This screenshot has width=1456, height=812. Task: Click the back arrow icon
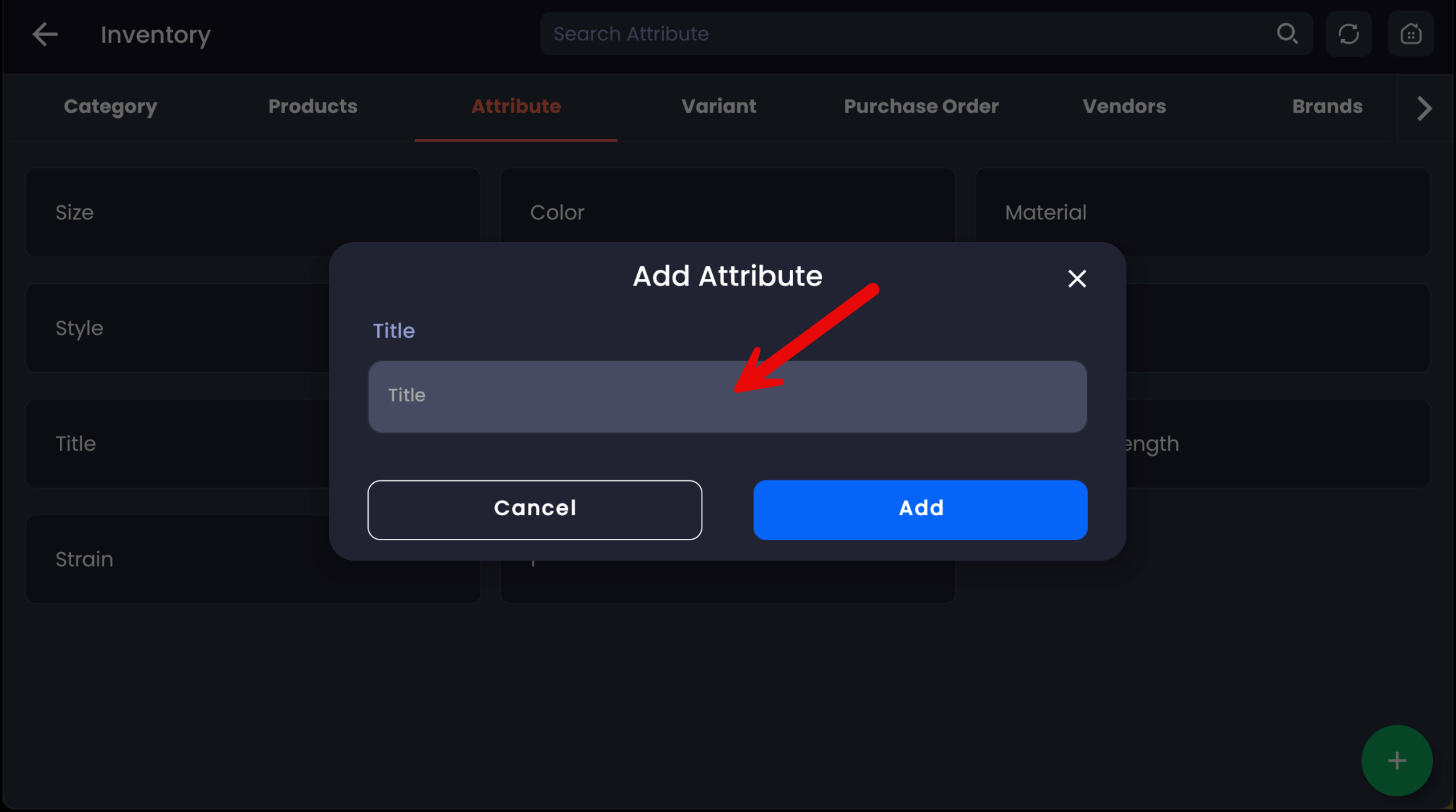(x=45, y=34)
